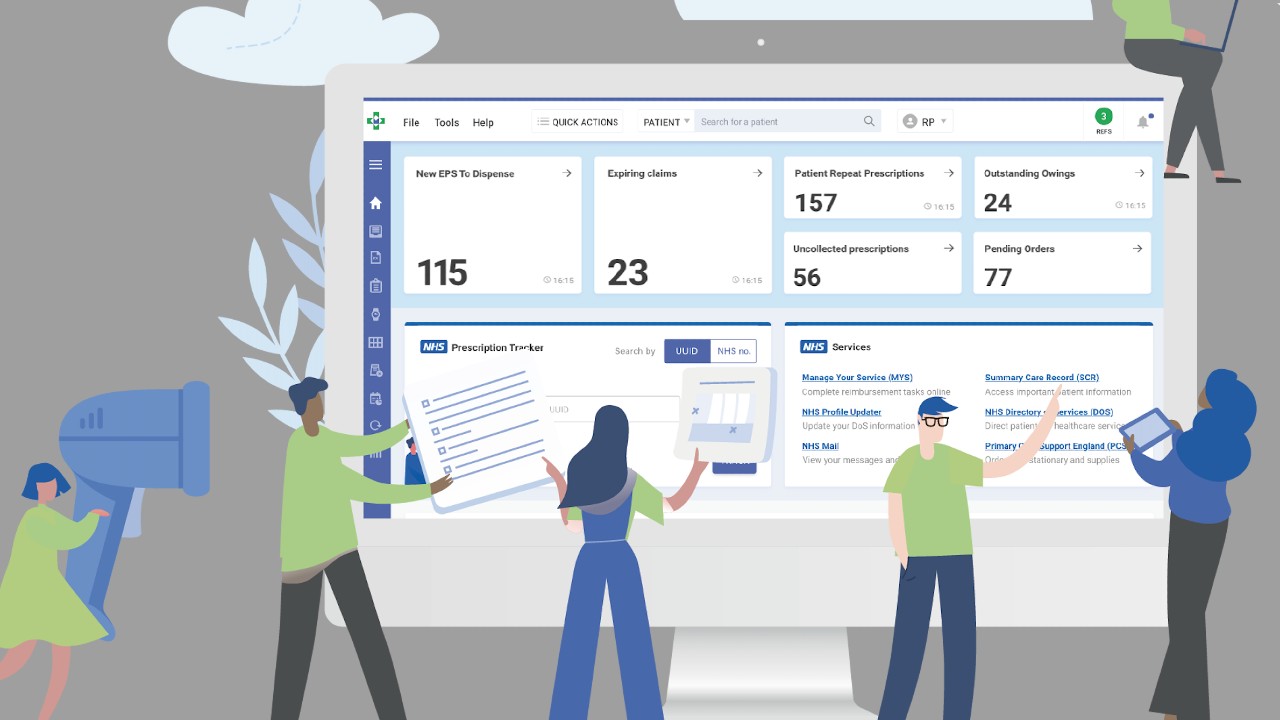1280x720 pixels.
Task: Open Manage Your Service (MYS) link
Action: (857, 378)
